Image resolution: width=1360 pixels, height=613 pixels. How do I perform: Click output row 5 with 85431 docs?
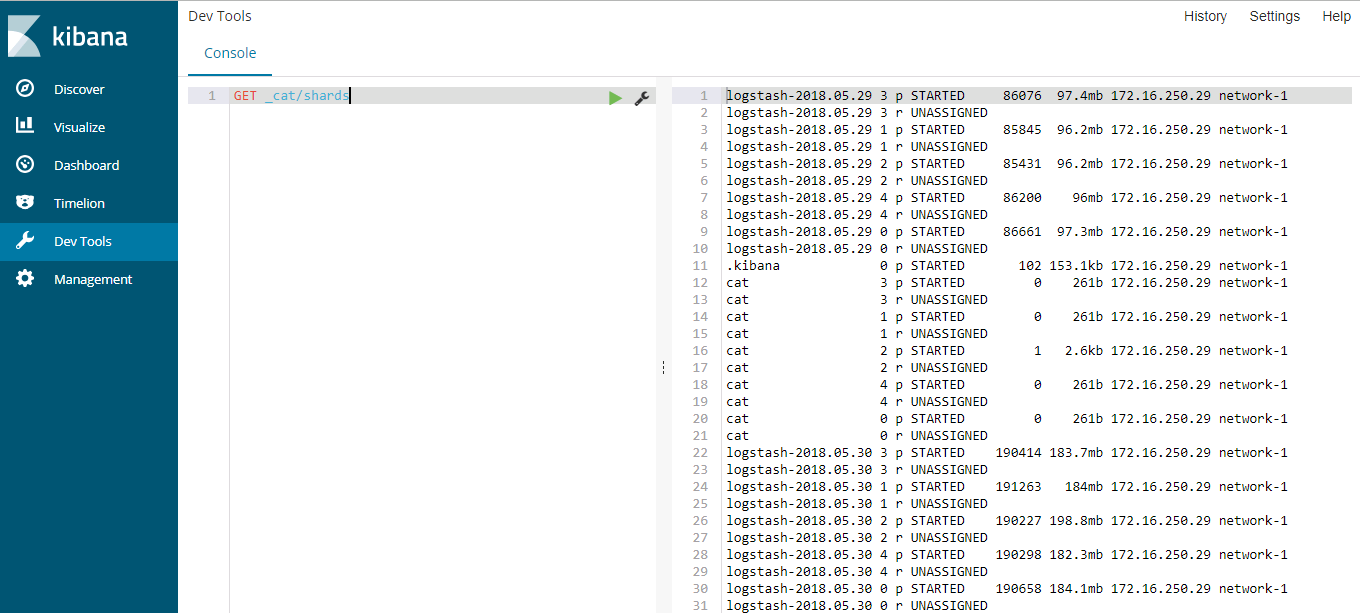pos(1007,163)
